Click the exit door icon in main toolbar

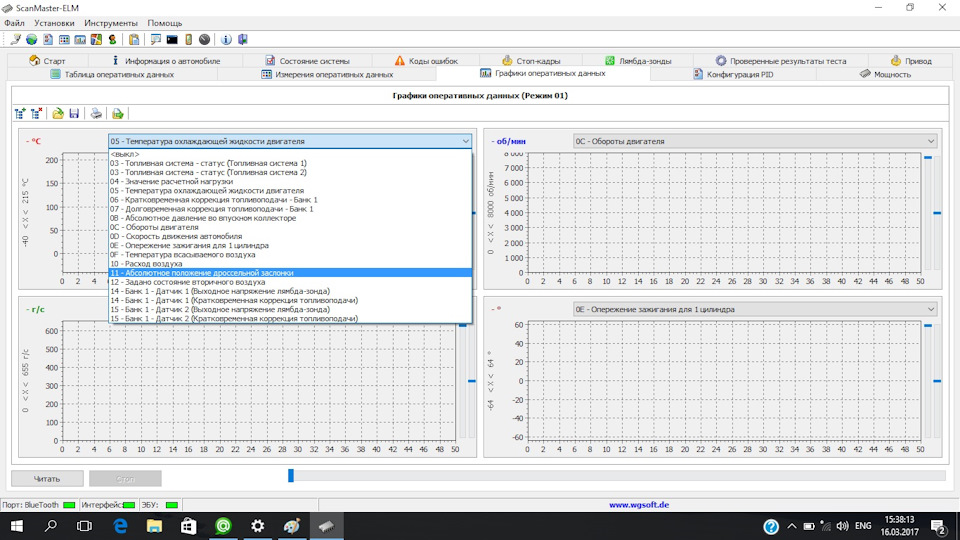(242, 39)
